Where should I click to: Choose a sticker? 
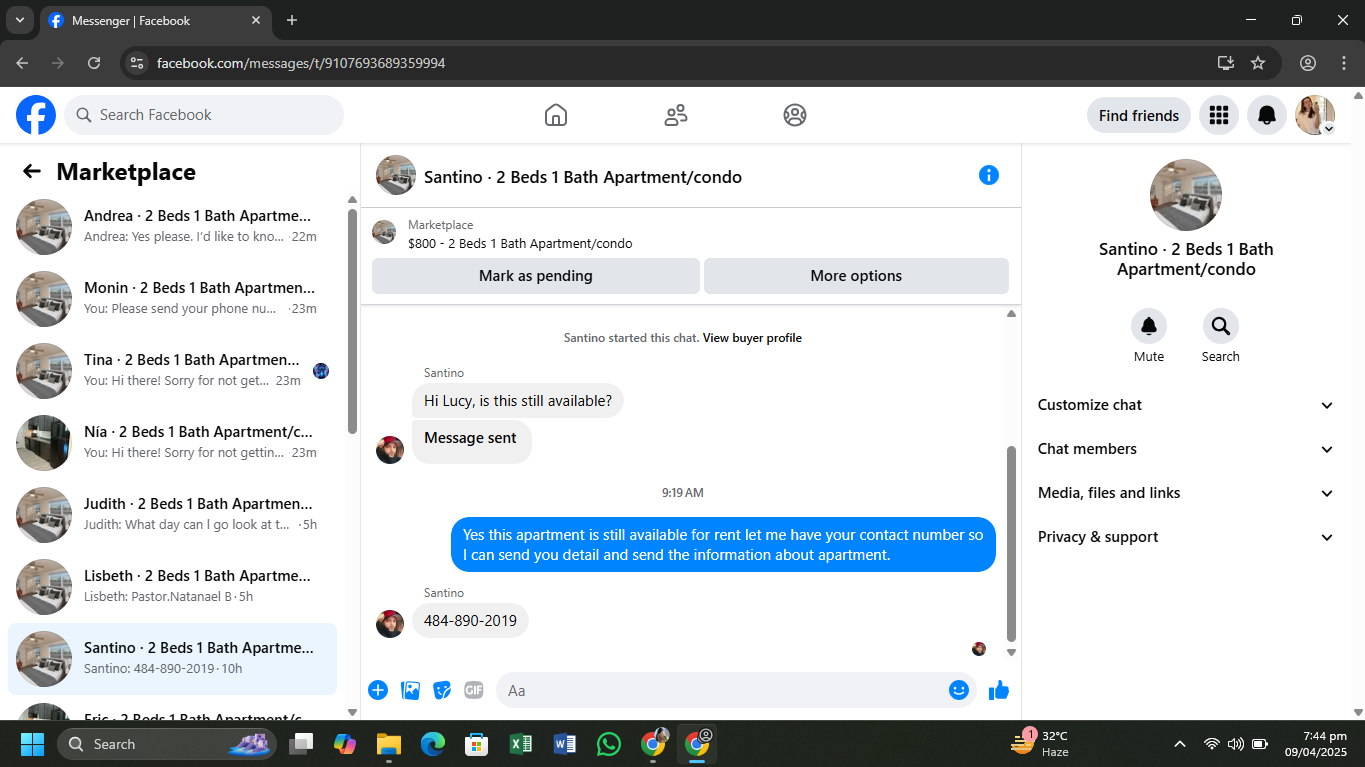pyautogui.click(x=442, y=690)
